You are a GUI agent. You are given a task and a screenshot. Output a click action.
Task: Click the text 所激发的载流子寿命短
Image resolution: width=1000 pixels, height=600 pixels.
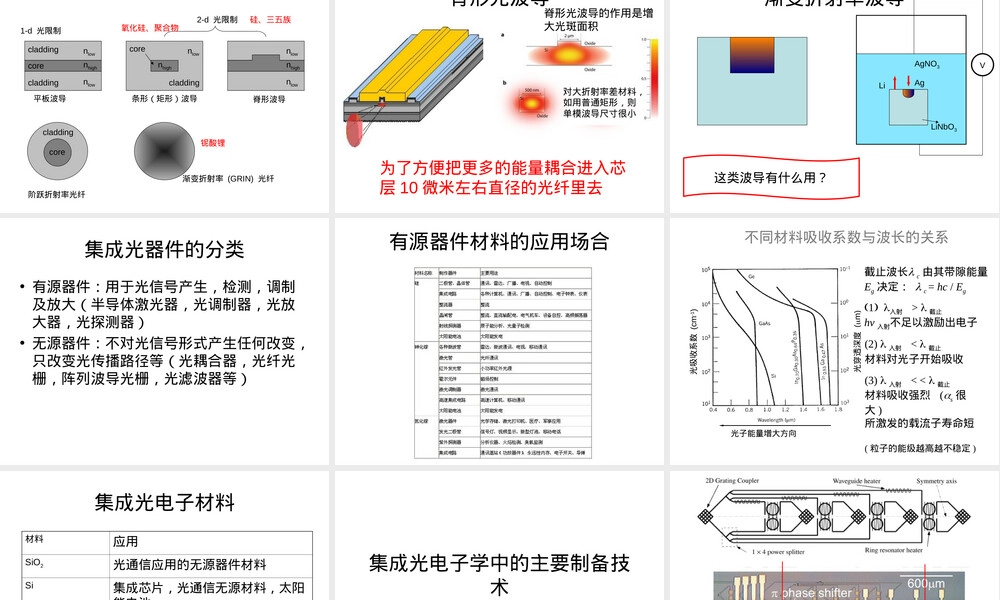coord(919,423)
